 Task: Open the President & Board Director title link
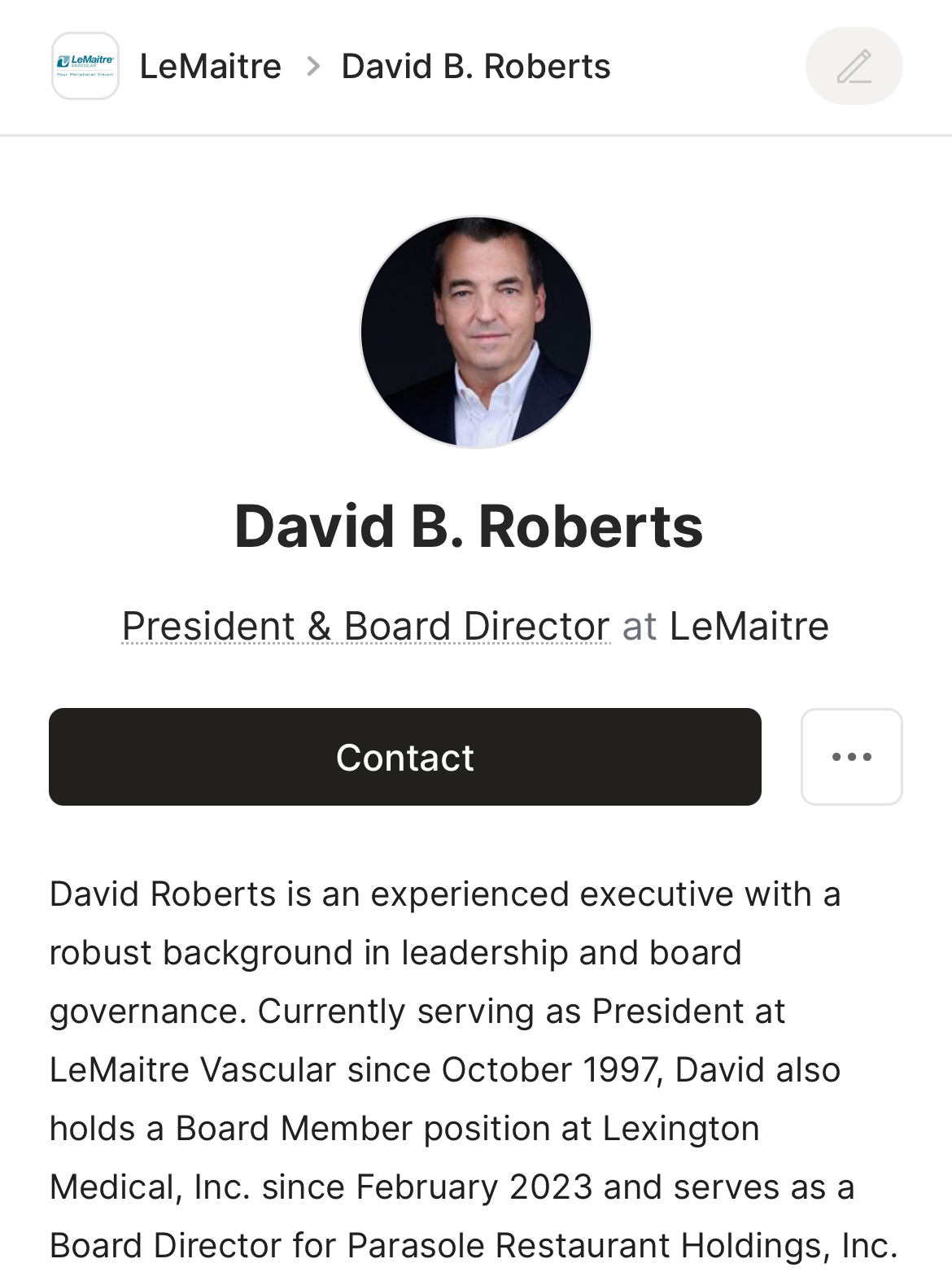click(365, 626)
